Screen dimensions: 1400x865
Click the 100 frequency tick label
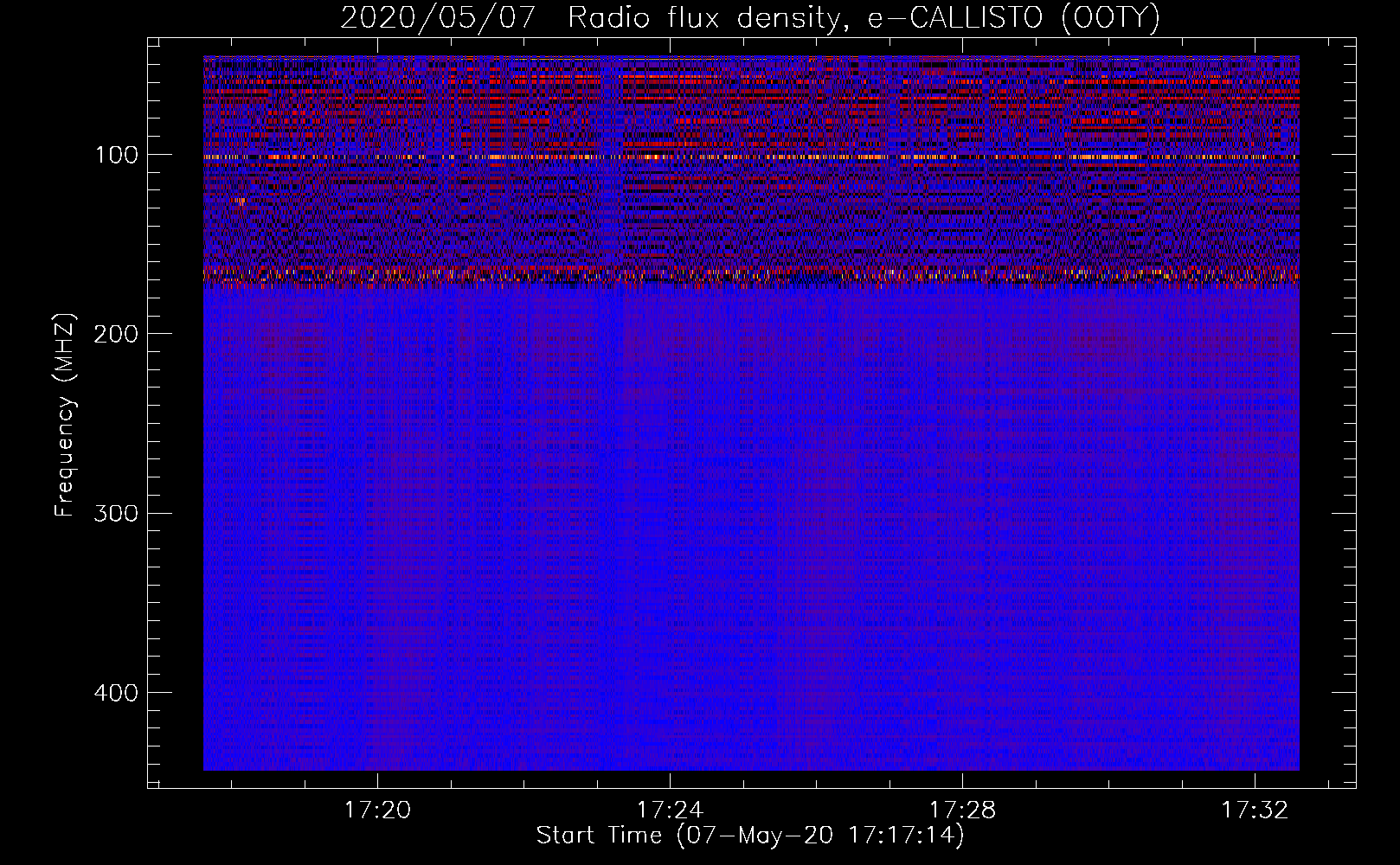pyautogui.click(x=117, y=156)
